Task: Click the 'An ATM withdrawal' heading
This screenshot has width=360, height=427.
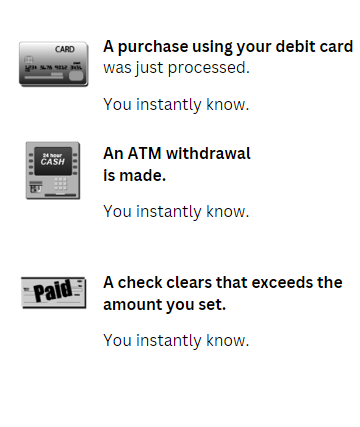Action: coord(177,154)
